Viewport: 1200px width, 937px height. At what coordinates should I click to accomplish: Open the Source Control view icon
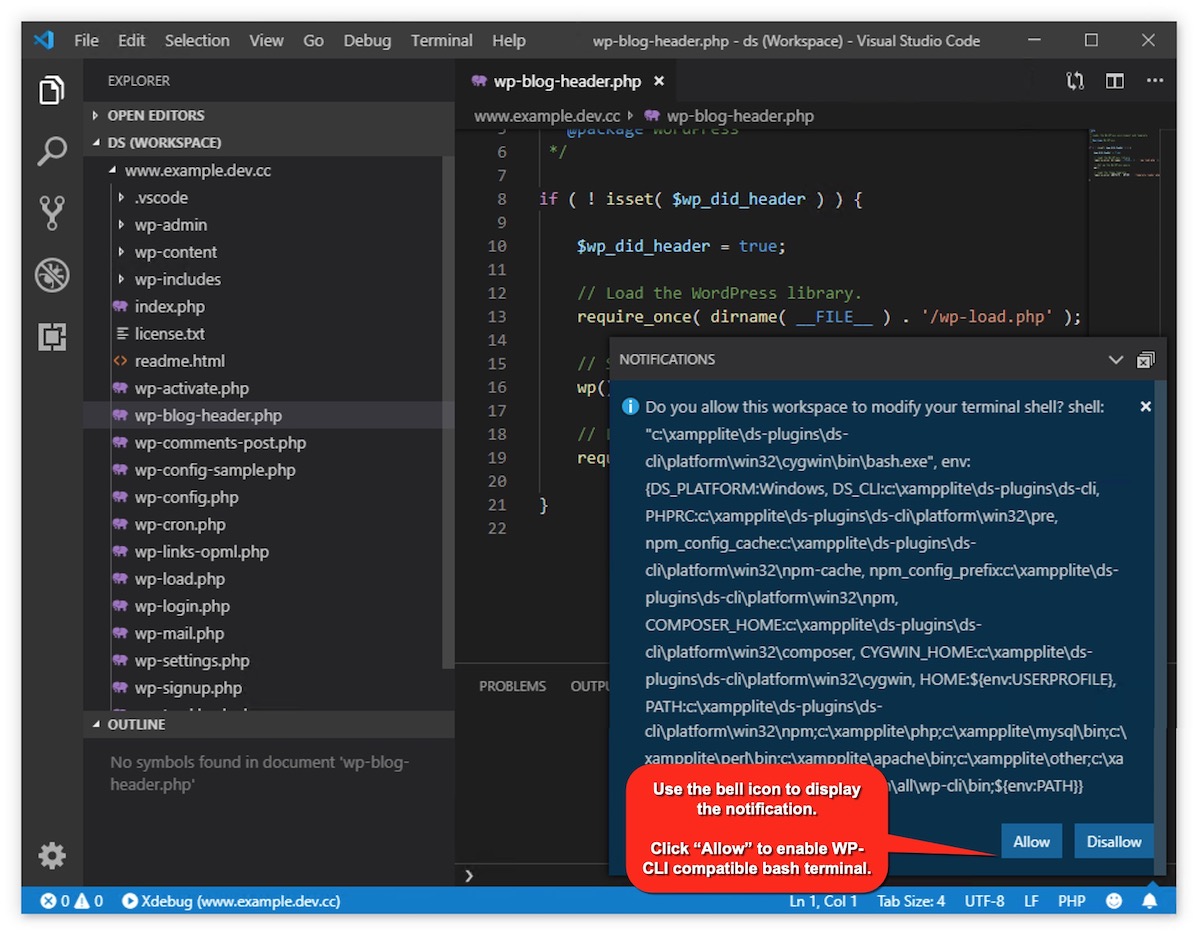[x=52, y=213]
